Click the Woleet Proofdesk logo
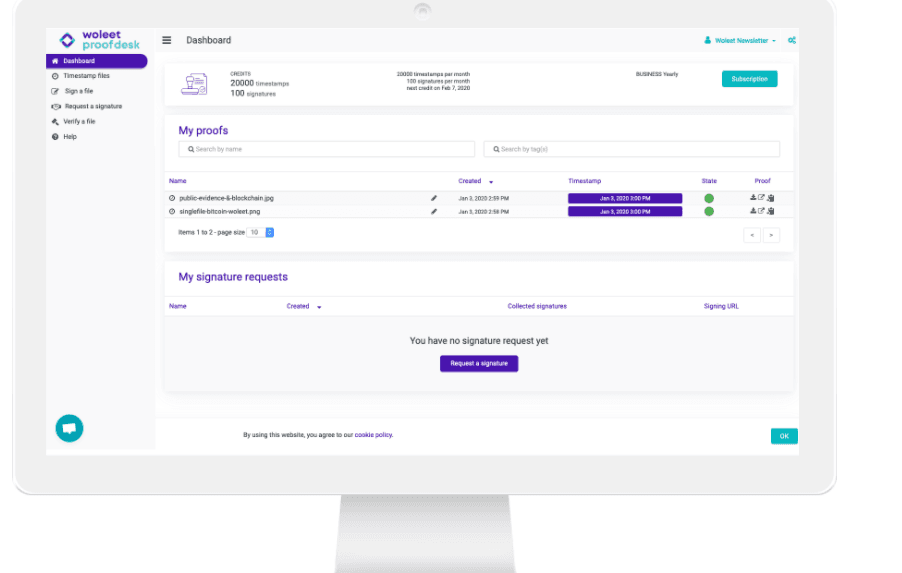The height and width of the screenshot is (573, 902). click(100, 40)
